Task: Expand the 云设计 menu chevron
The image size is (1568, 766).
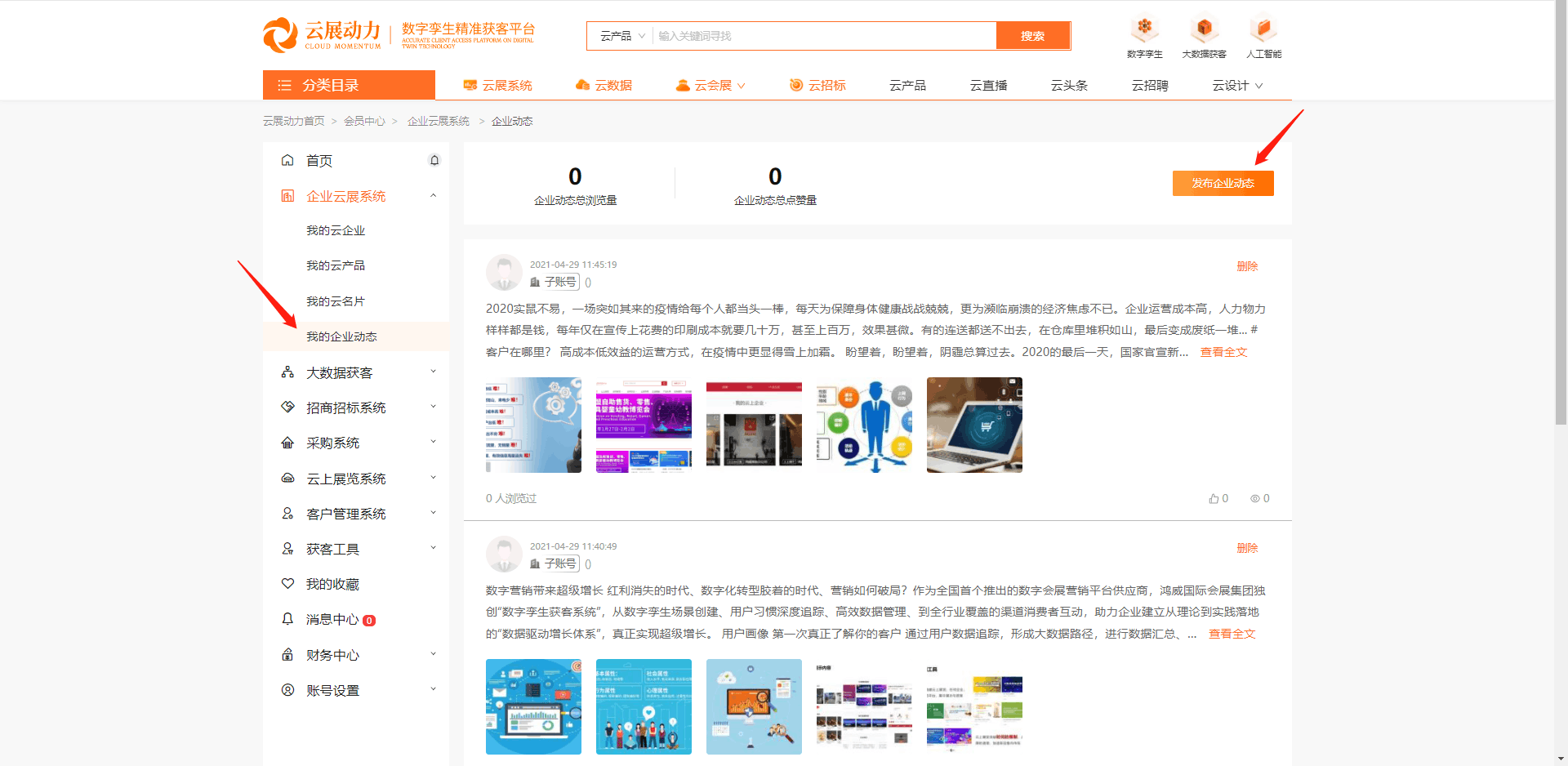Action: coord(1258,85)
